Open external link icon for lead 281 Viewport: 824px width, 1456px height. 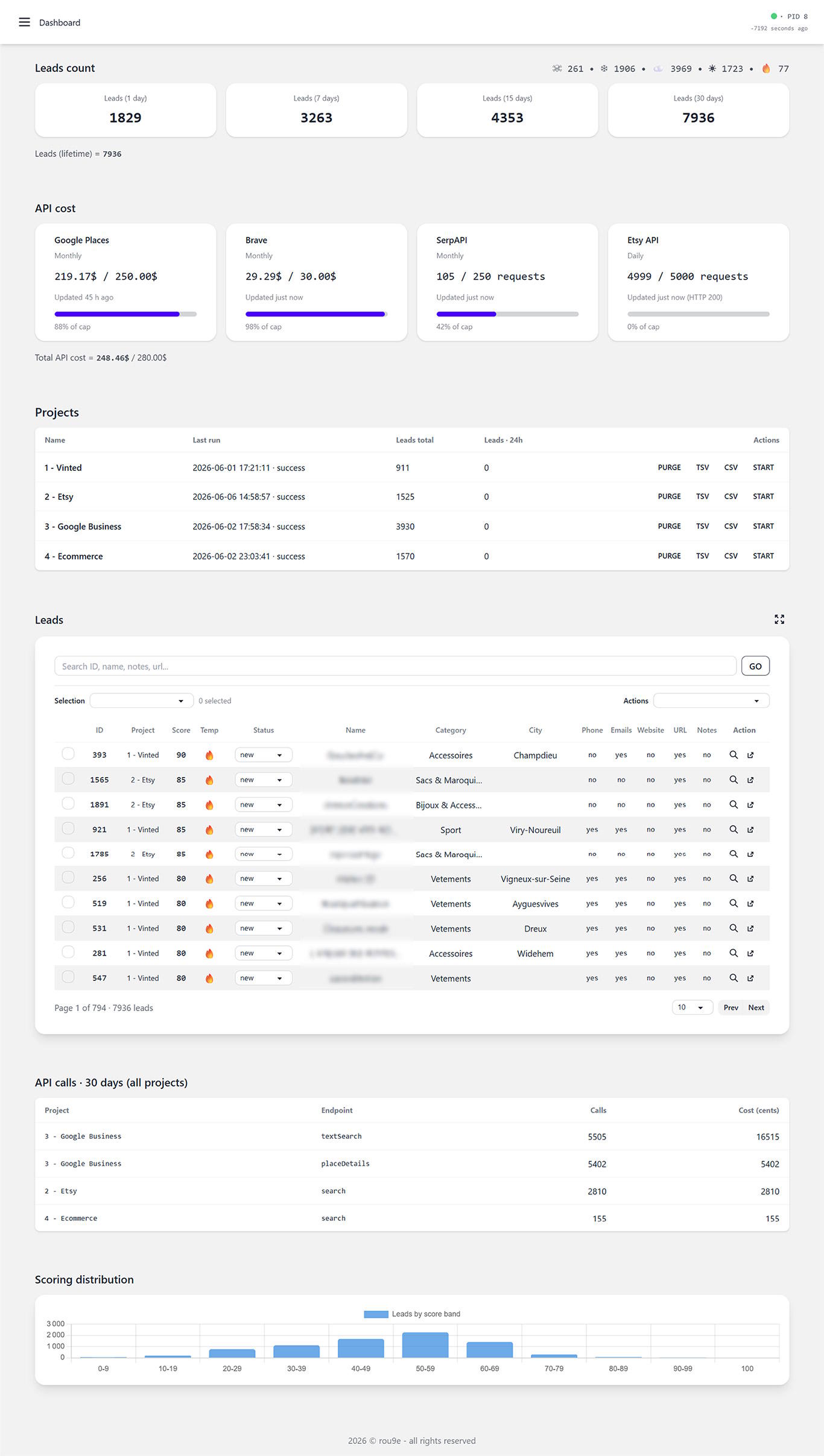[x=750, y=953]
